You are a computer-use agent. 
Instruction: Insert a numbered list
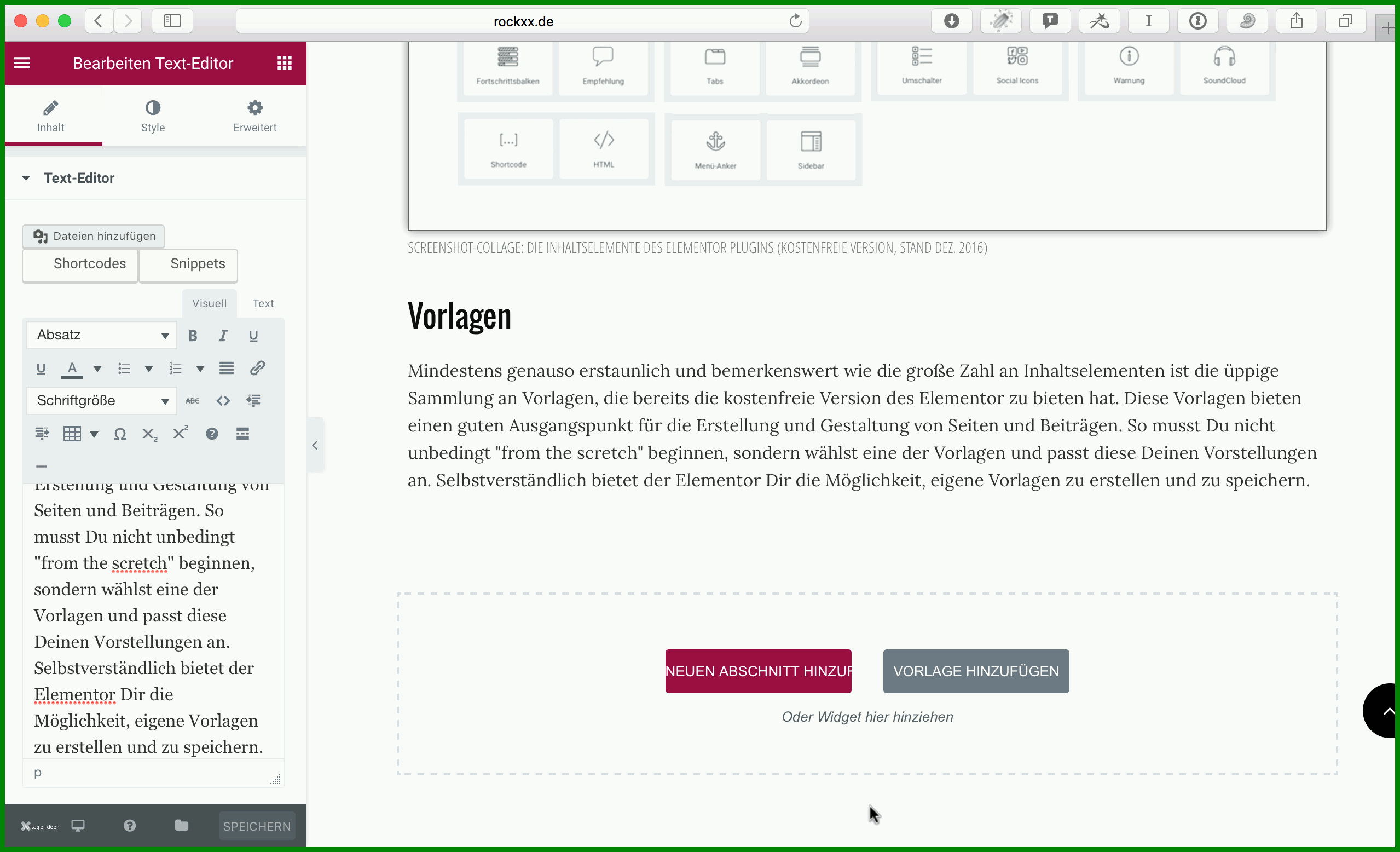[x=175, y=369]
